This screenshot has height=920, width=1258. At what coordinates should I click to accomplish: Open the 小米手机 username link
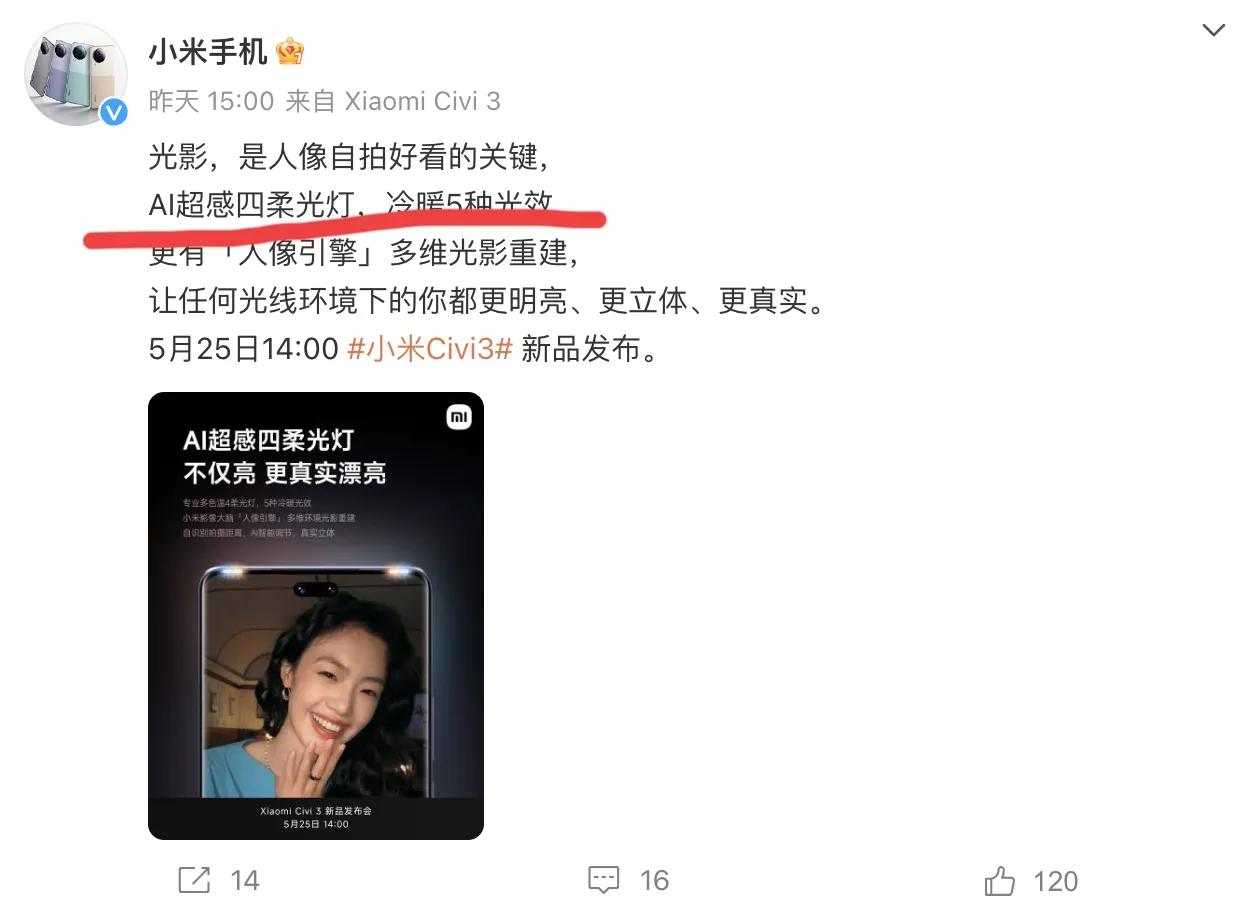(x=208, y=52)
